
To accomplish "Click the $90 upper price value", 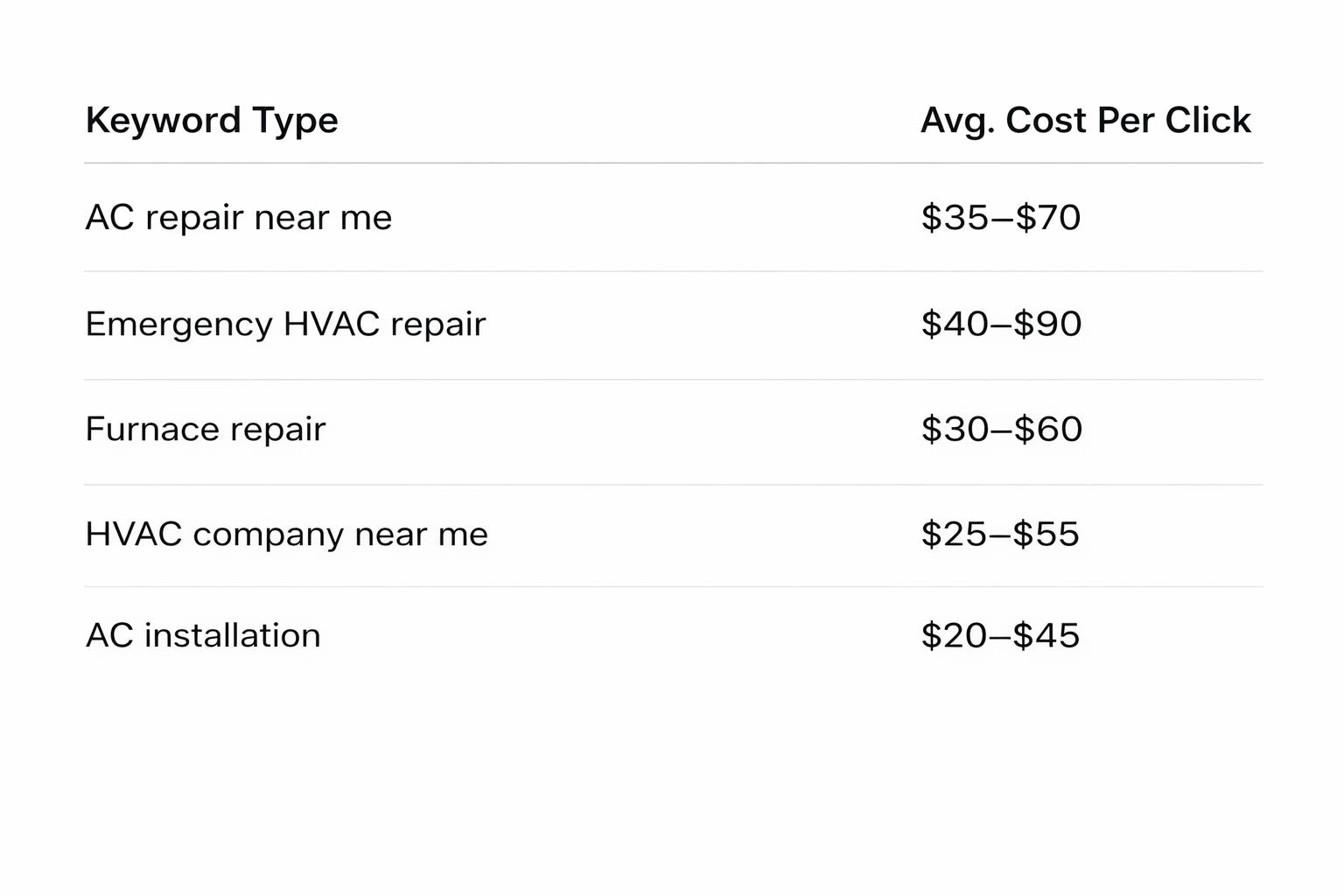I will click(x=1047, y=325).
